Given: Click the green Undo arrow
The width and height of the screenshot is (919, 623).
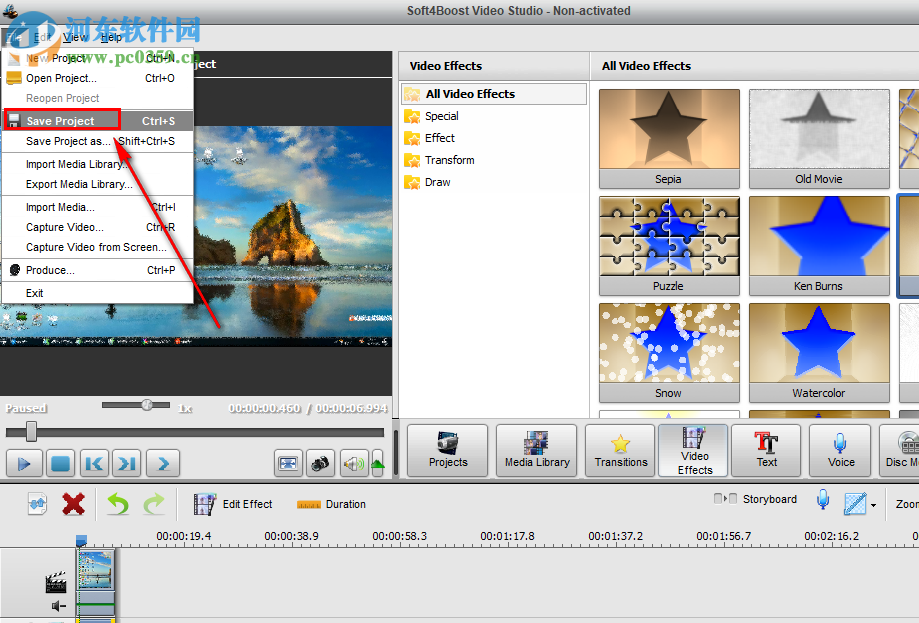Looking at the screenshot, I should coord(118,504).
